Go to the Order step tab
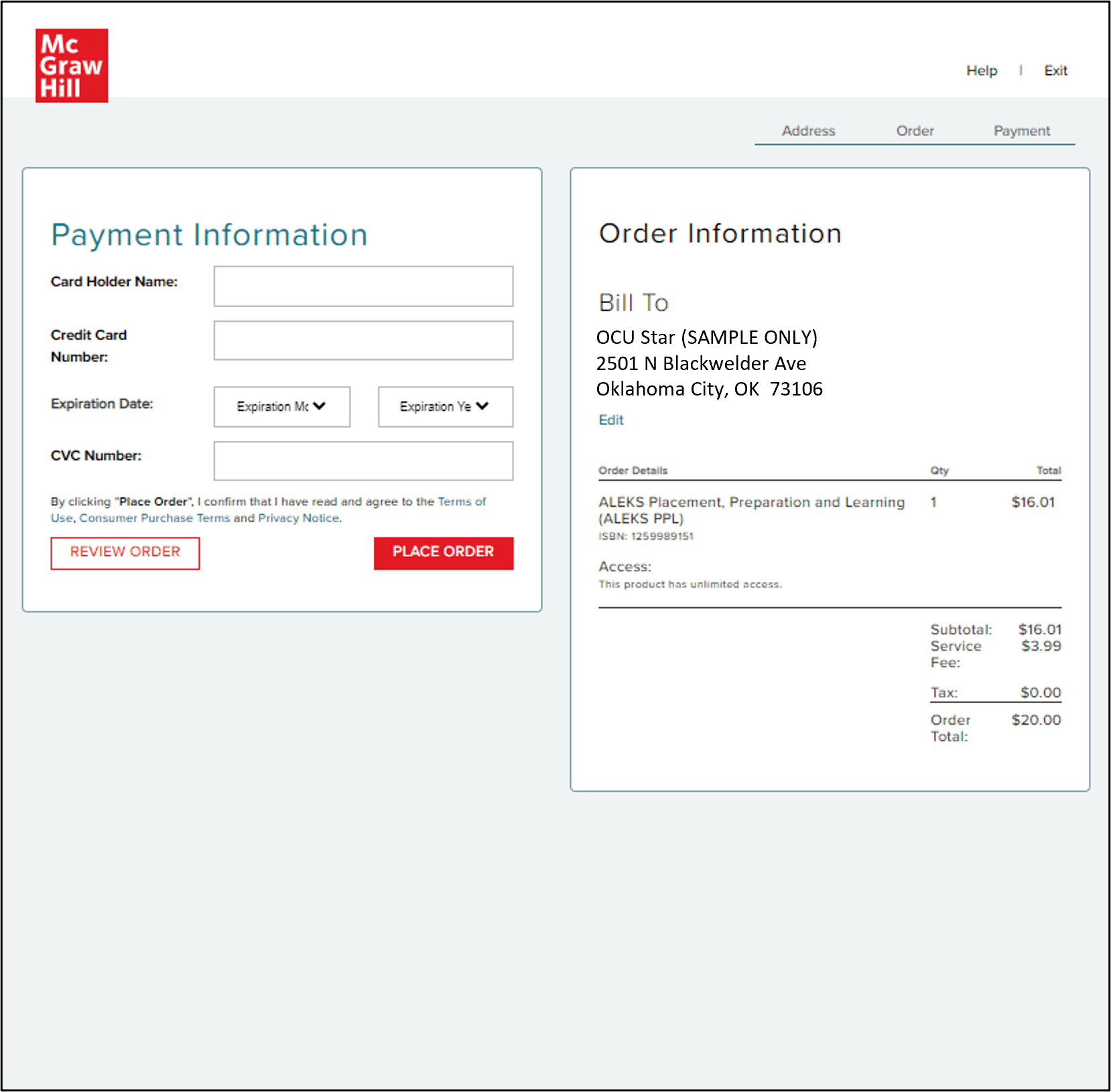 (x=915, y=131)
